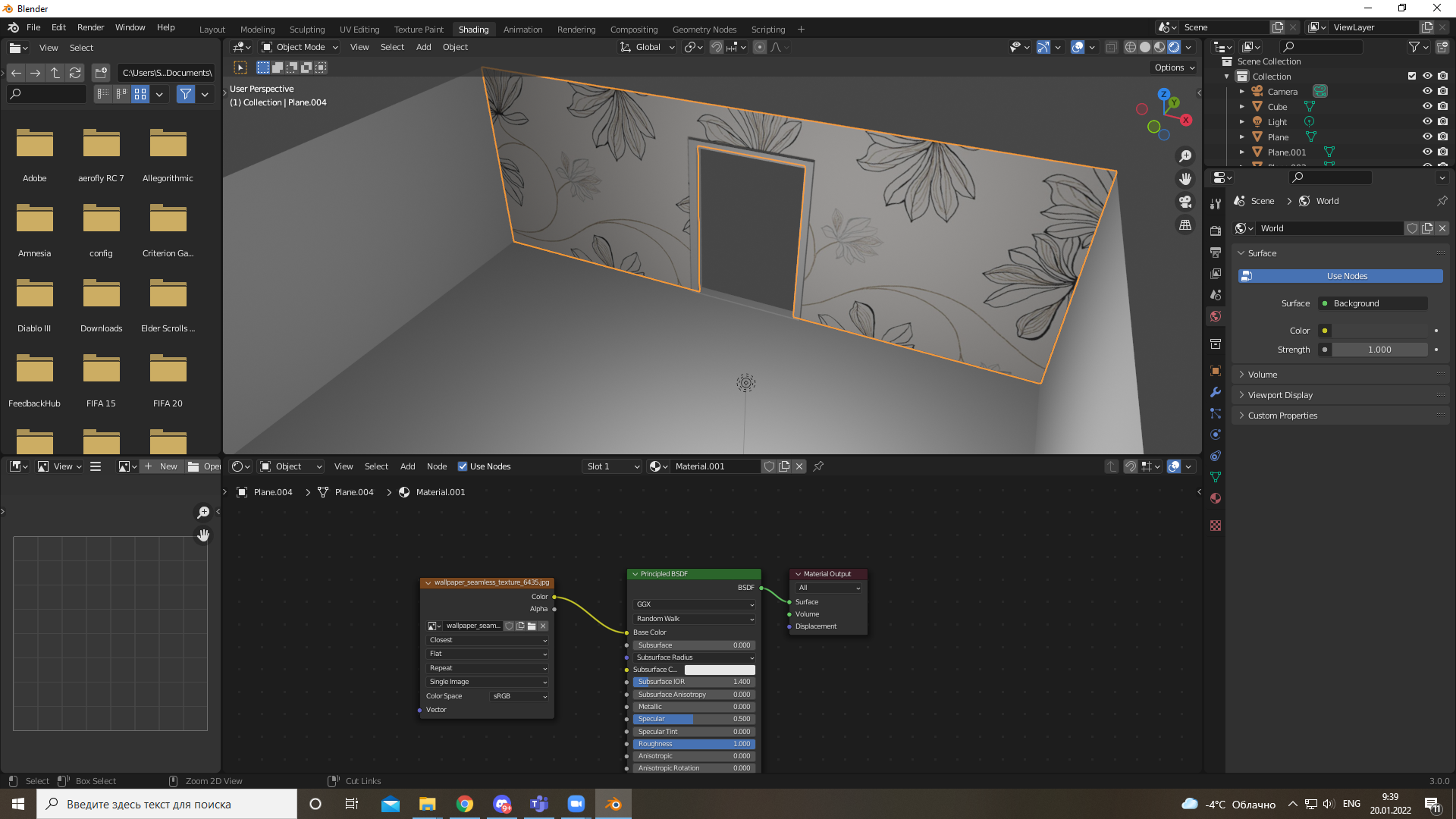Hide Cube with its eye icon
Screen dimensions: 1456x819
(1427, 106)
